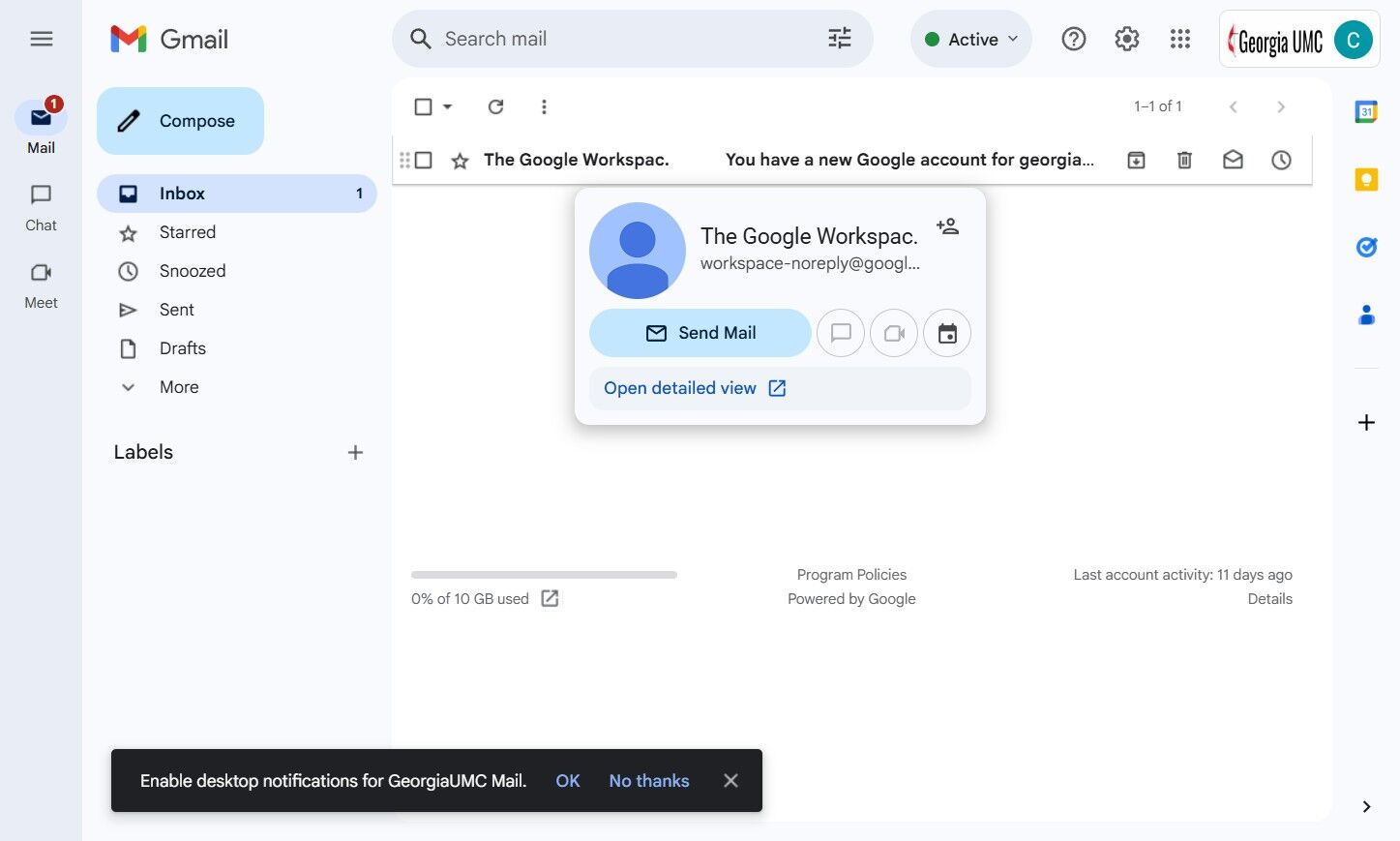Open Google Tasks side panel
Screen dimensions: 1400x841
pos(1366,247)
